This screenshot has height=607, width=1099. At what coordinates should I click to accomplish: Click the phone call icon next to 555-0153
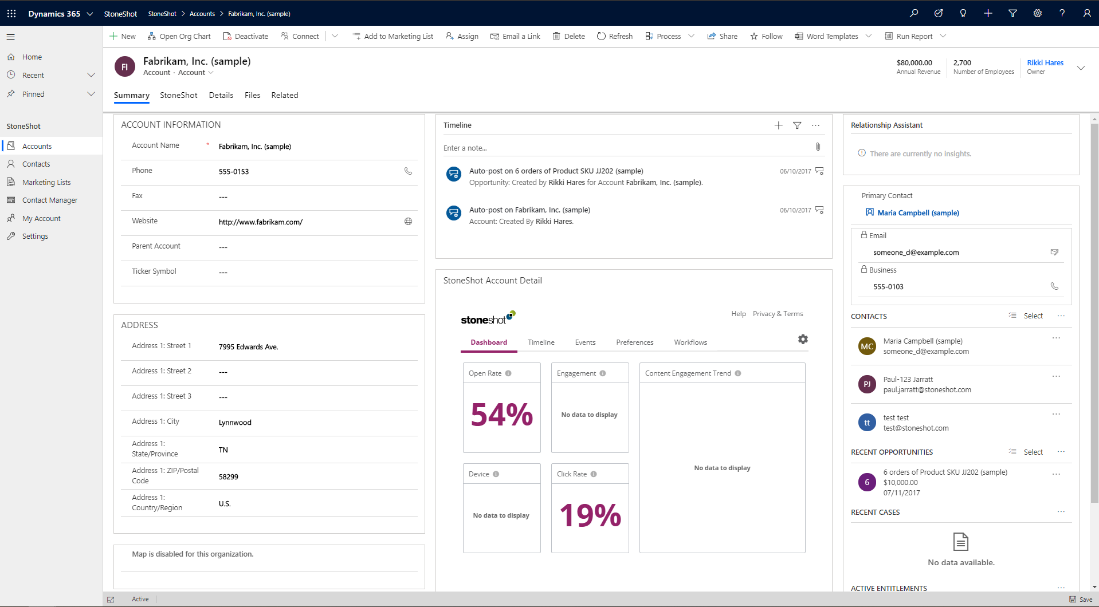point(408,171)
